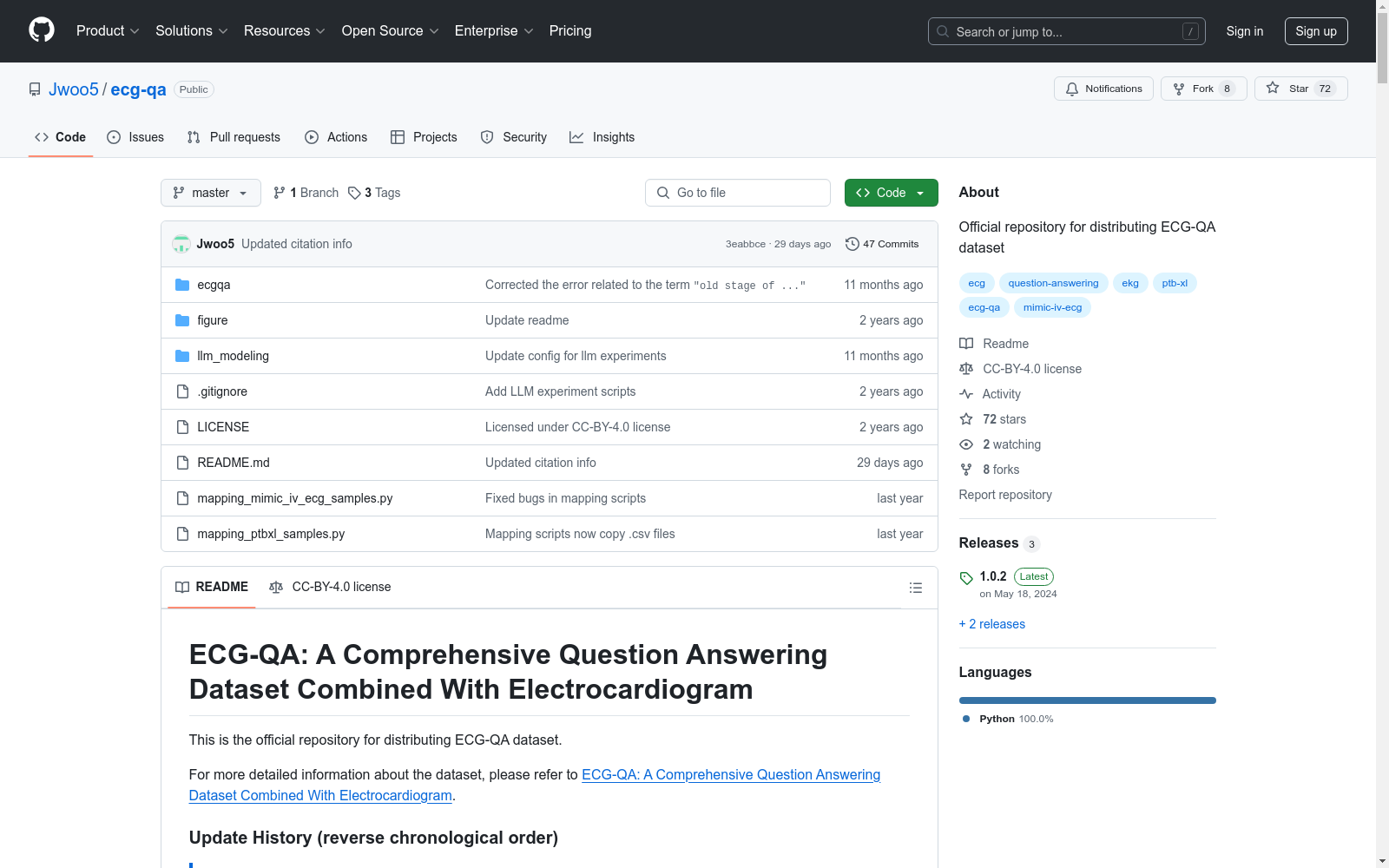The height and width of the screenshot is (868, 1389).
Task: Click Report repository link
Action: pyautogui.click(x=1005, y=495)
